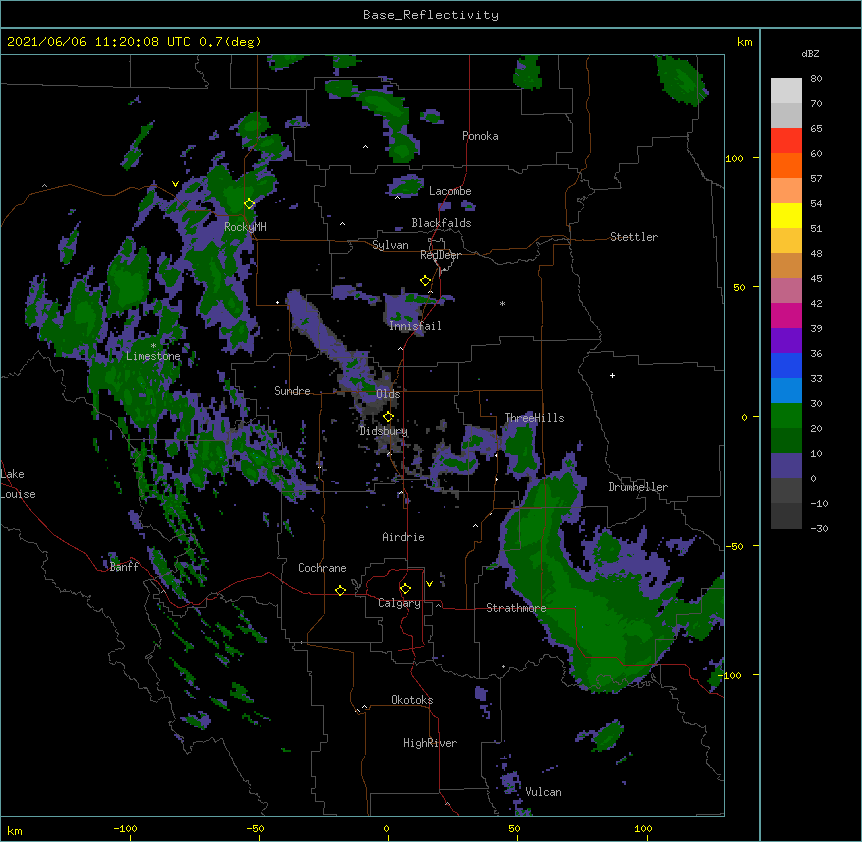Click the dBZ legend heading
Viewport: 862px width, 842px height.
(810, 54)
